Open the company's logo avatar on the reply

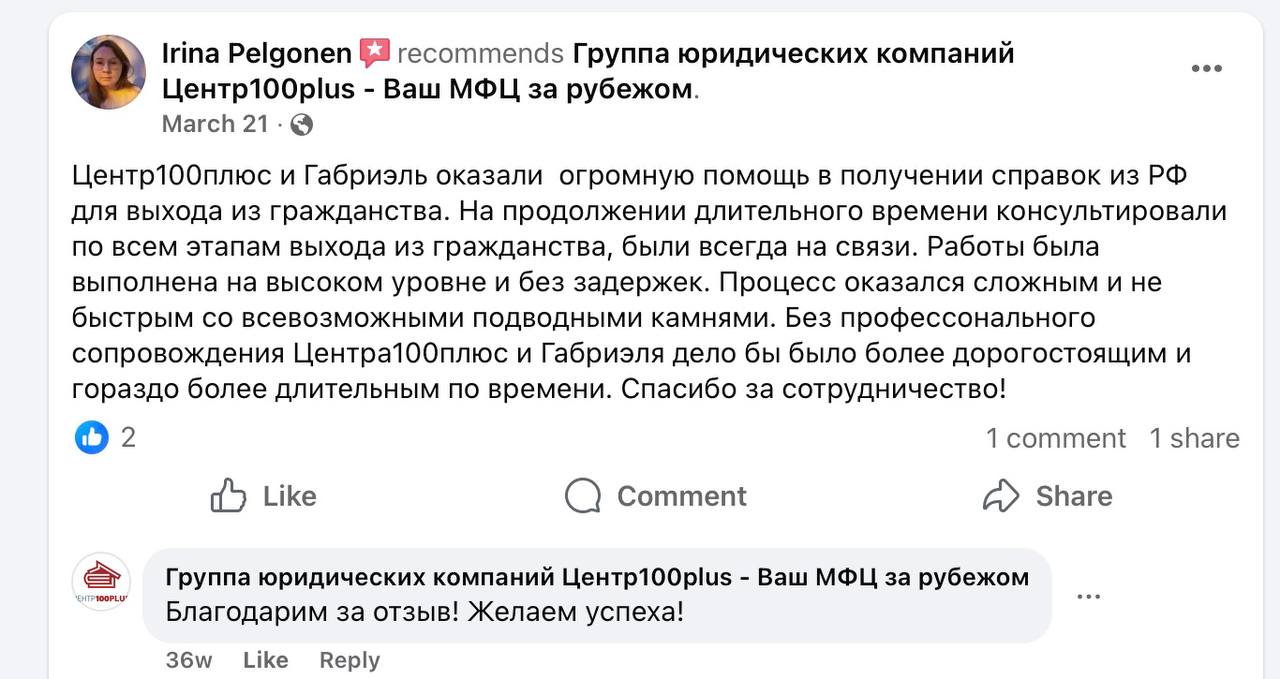[100, 581]
